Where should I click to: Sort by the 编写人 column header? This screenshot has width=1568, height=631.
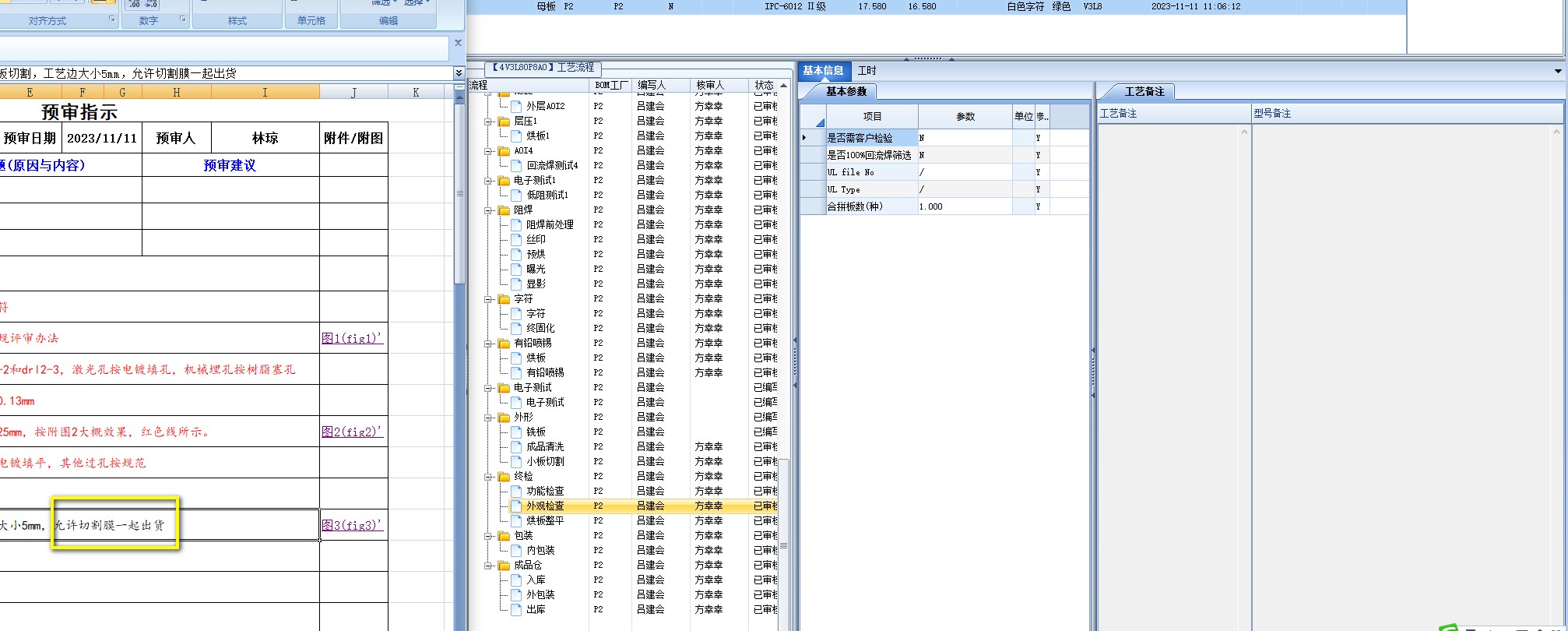(660, 85)
